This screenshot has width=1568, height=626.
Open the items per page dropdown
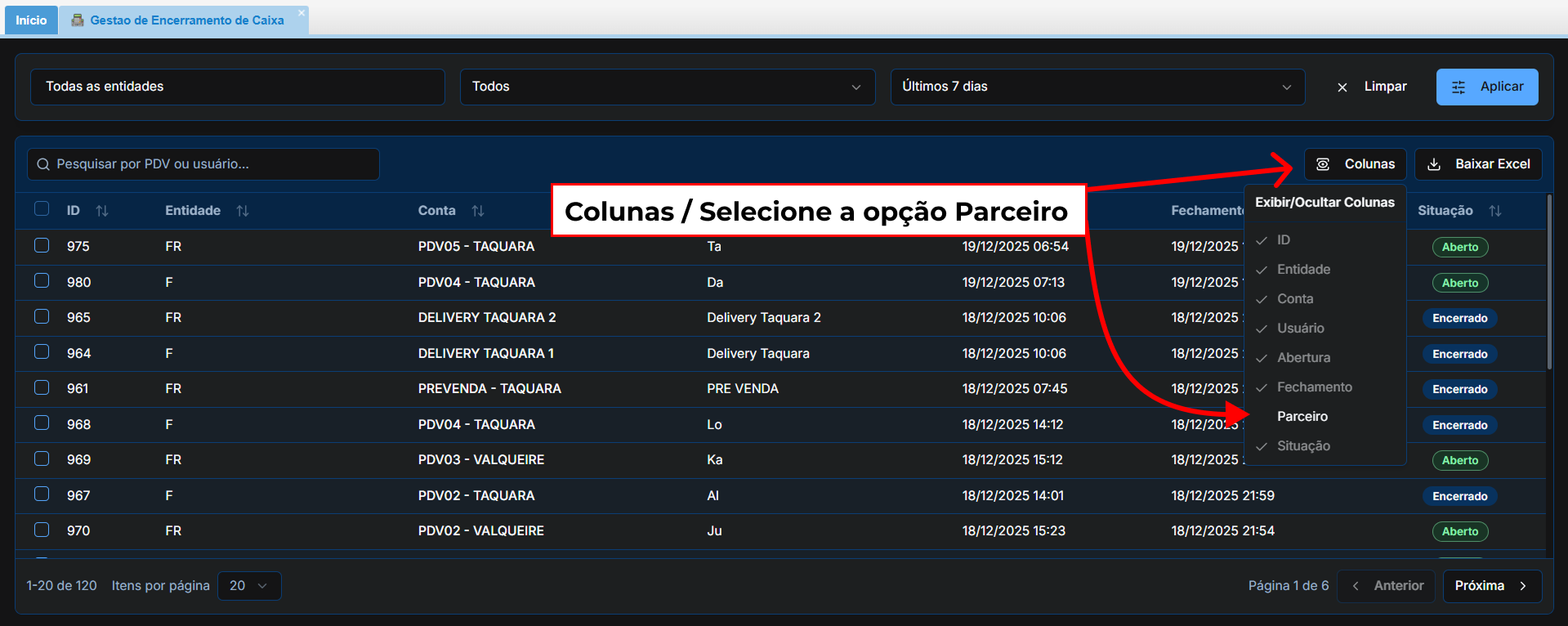click(249, 586)
